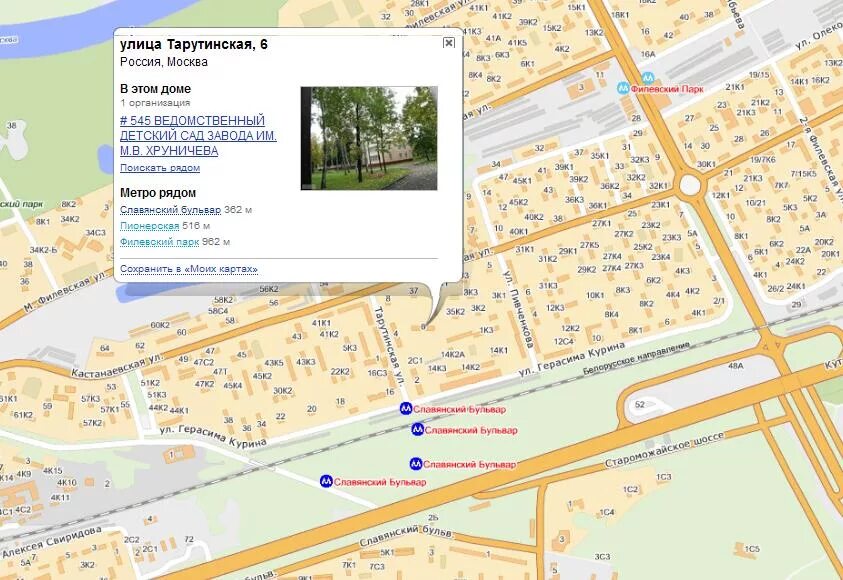Click the В этом доме heading
Screen dimensions: 843x580
155,89
